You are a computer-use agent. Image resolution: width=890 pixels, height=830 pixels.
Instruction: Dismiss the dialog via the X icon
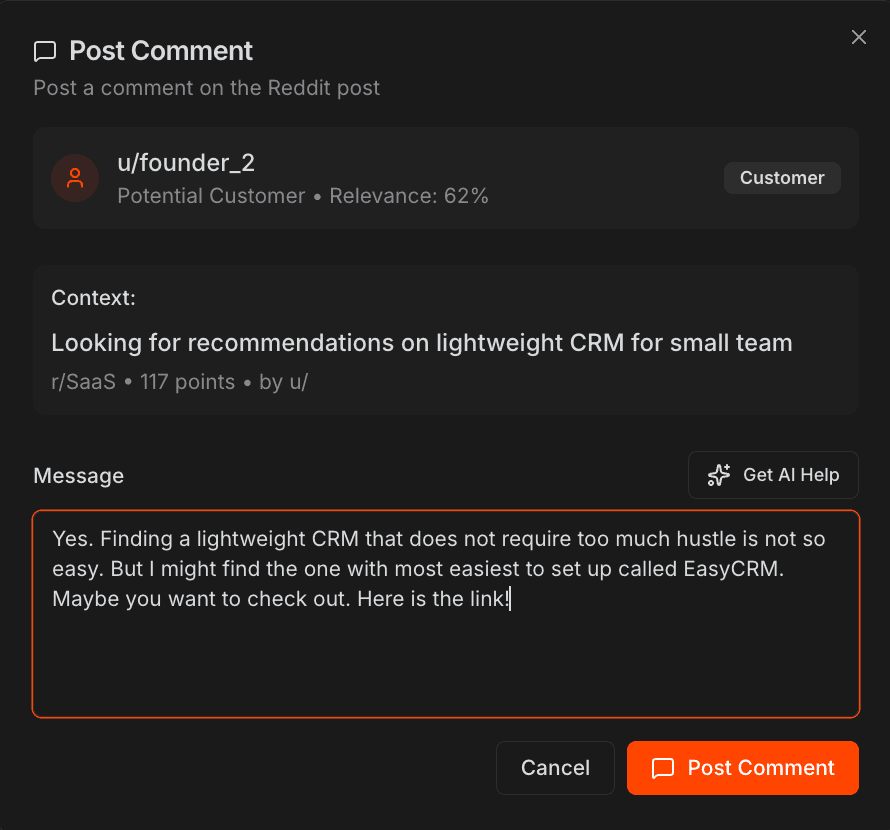[858, 37]
